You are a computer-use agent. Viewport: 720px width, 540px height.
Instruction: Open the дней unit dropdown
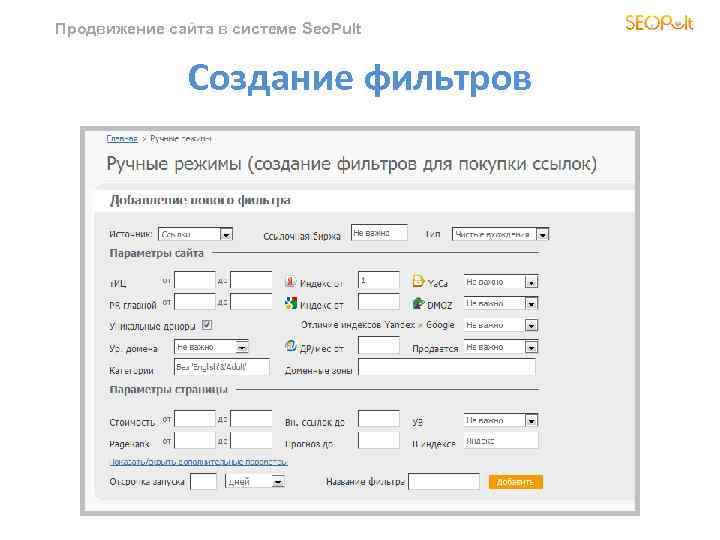pos(255,482)
